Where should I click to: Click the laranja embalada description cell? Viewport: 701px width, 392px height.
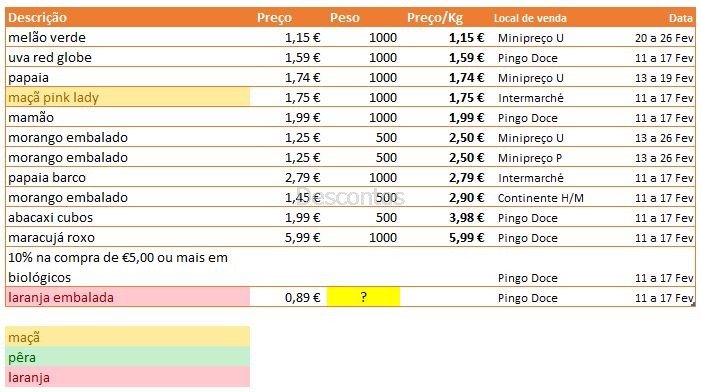click(127, 297)
